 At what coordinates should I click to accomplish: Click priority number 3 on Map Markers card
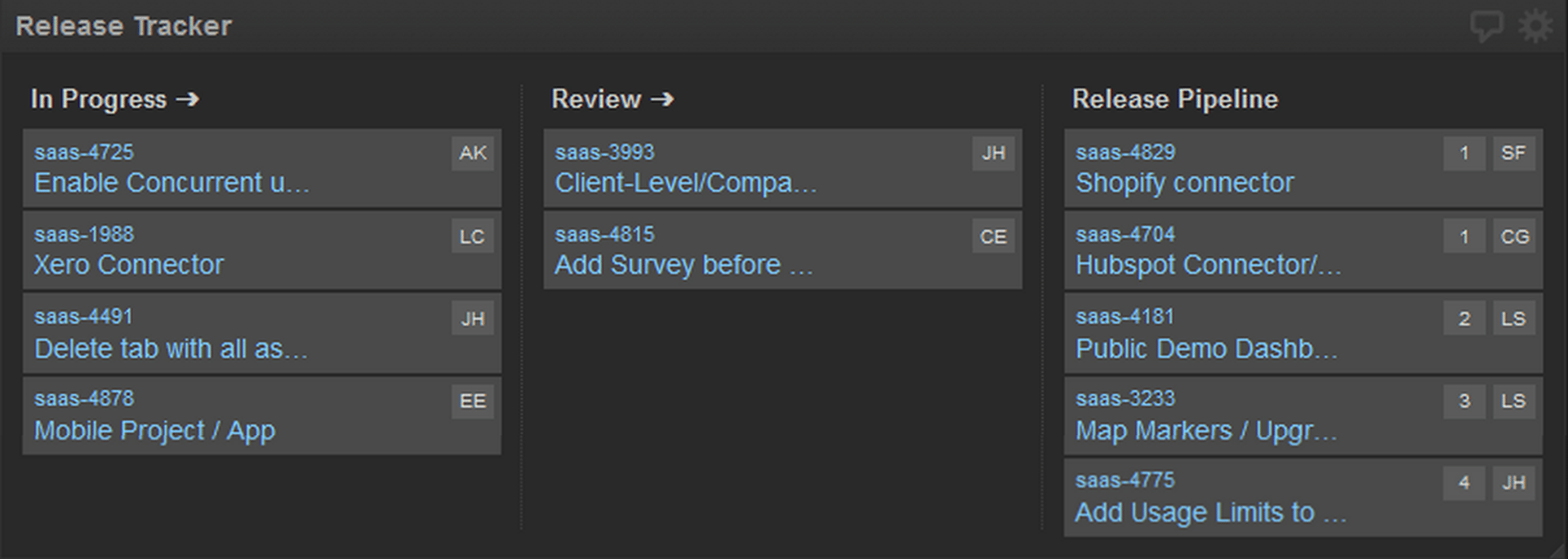click(x=1463, y=401)
